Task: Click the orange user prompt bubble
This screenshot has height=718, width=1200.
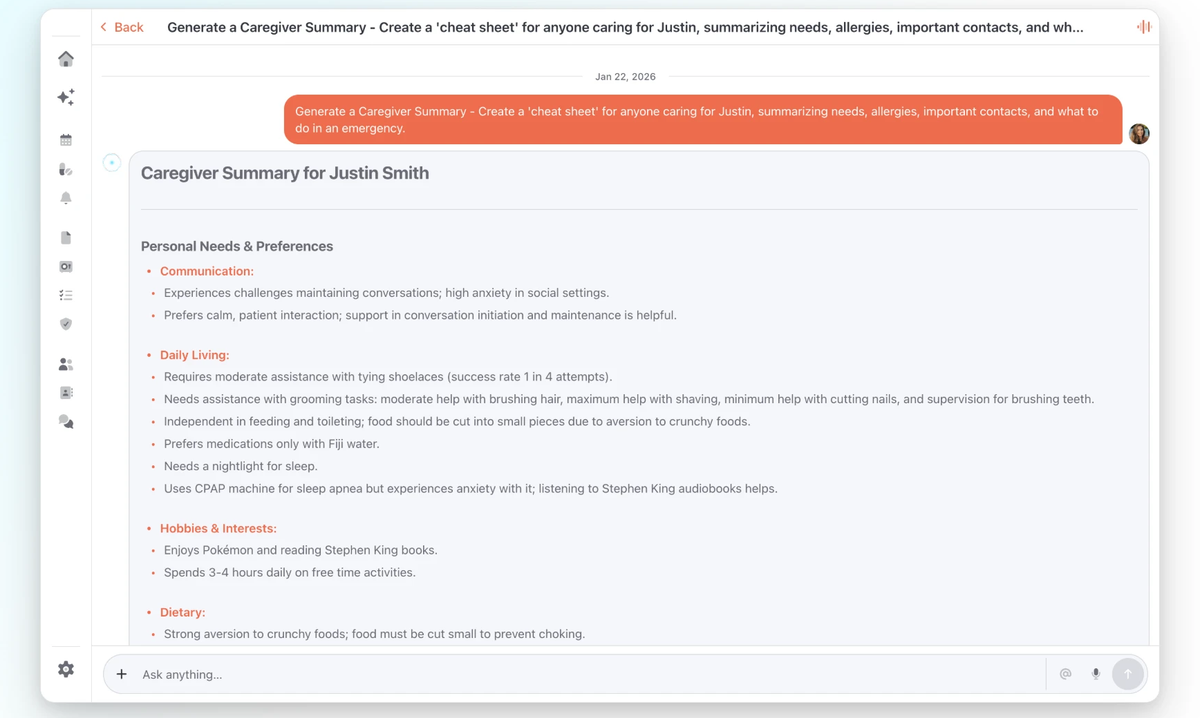Action: pos(703,120)
